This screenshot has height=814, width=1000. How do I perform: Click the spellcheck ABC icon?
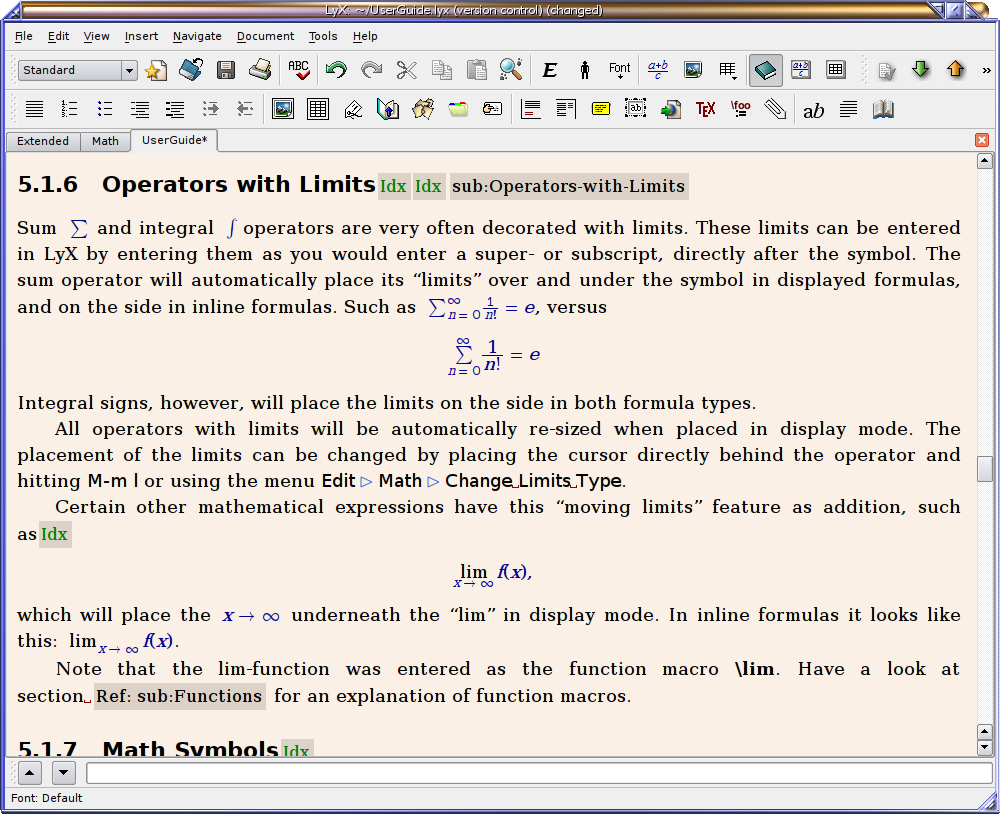[x=299, y=70]
